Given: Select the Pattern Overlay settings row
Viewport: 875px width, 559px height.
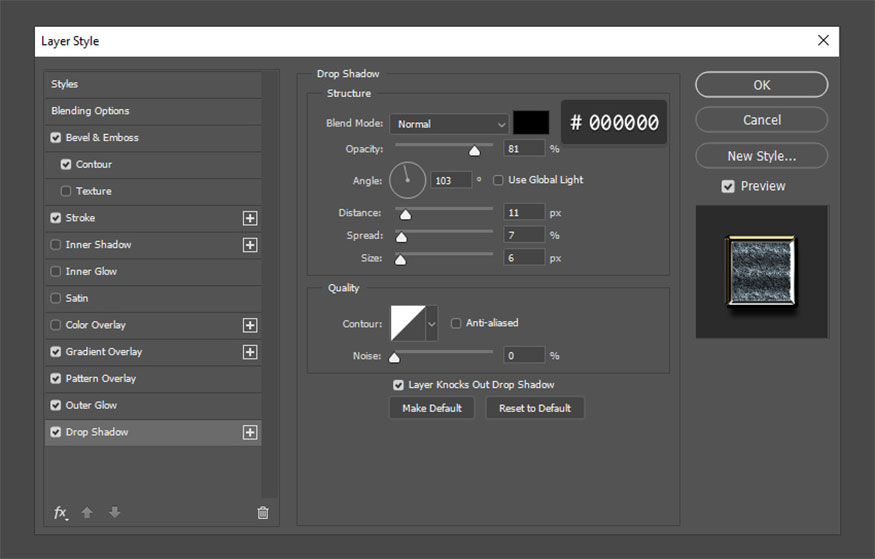Looking at the screenshot, I should (x=153, y=379).
